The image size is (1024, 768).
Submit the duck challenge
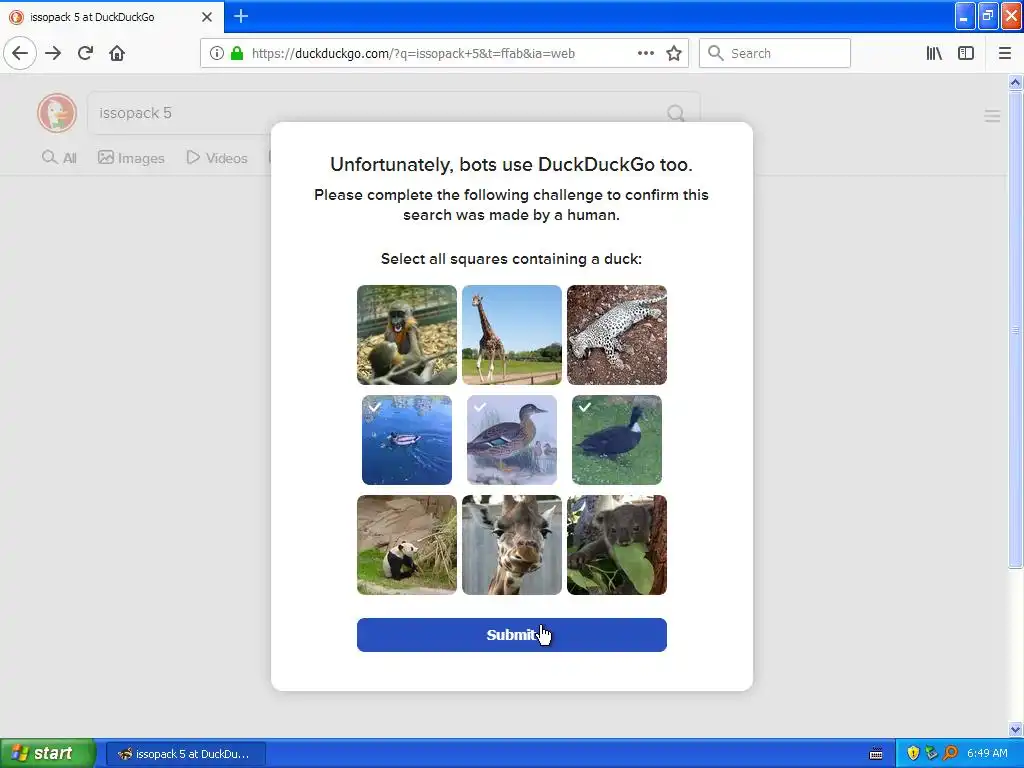(x=511, y=635)
